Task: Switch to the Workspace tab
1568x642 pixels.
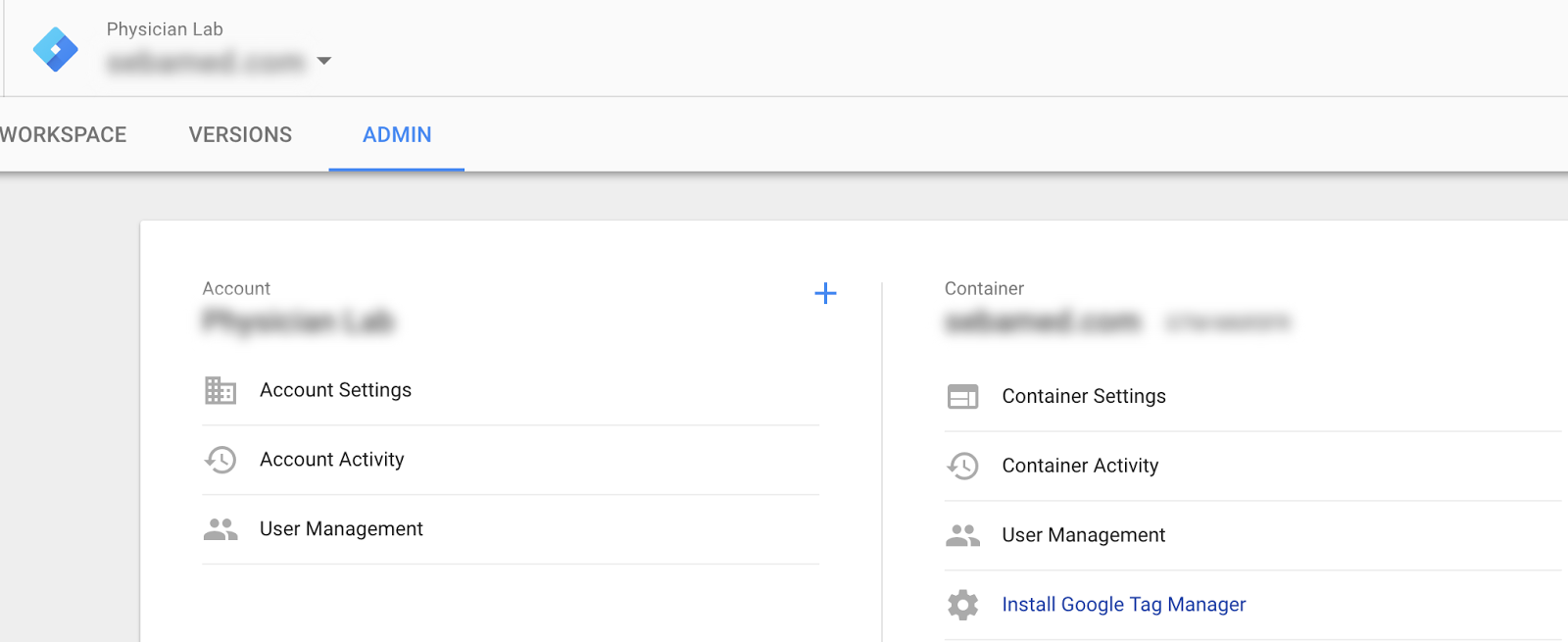Action: [x=64, y=135]
